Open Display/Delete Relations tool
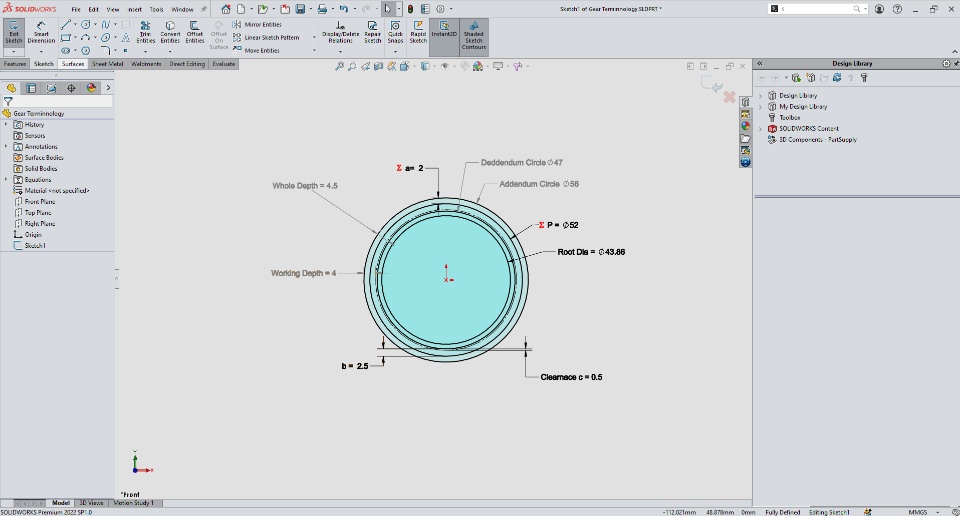 coord(340,32)
